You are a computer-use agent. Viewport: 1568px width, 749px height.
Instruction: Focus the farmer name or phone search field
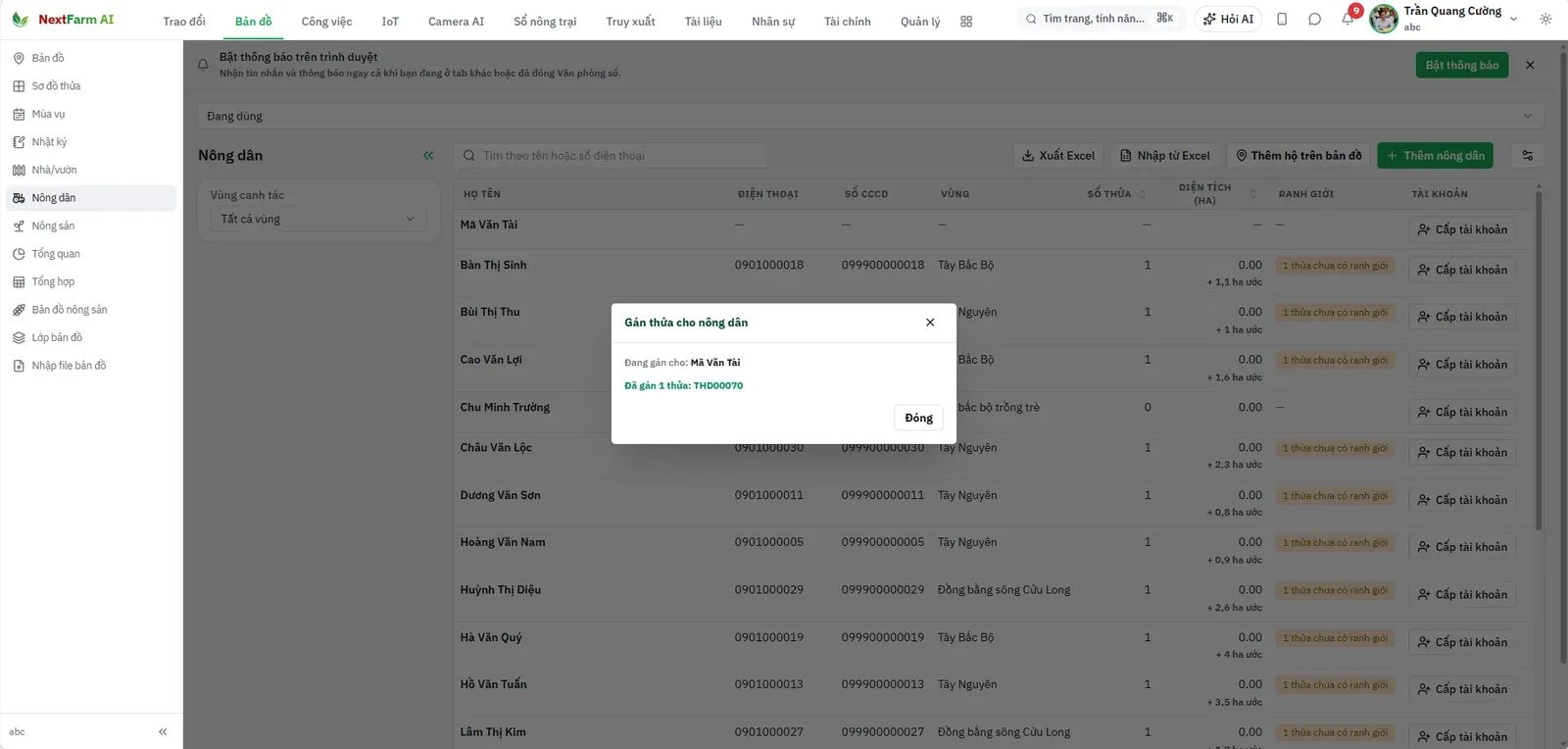pyautogui.click(x=611, y=155)
